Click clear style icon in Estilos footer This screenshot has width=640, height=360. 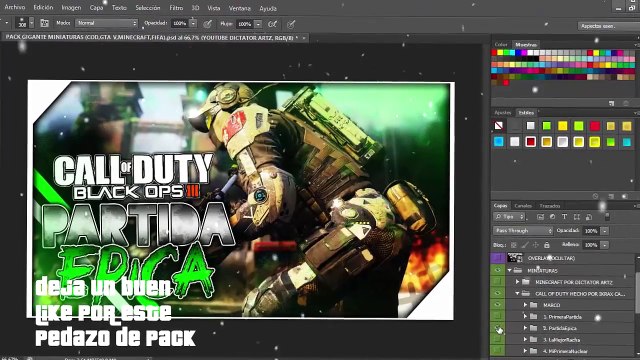[596, 196]
